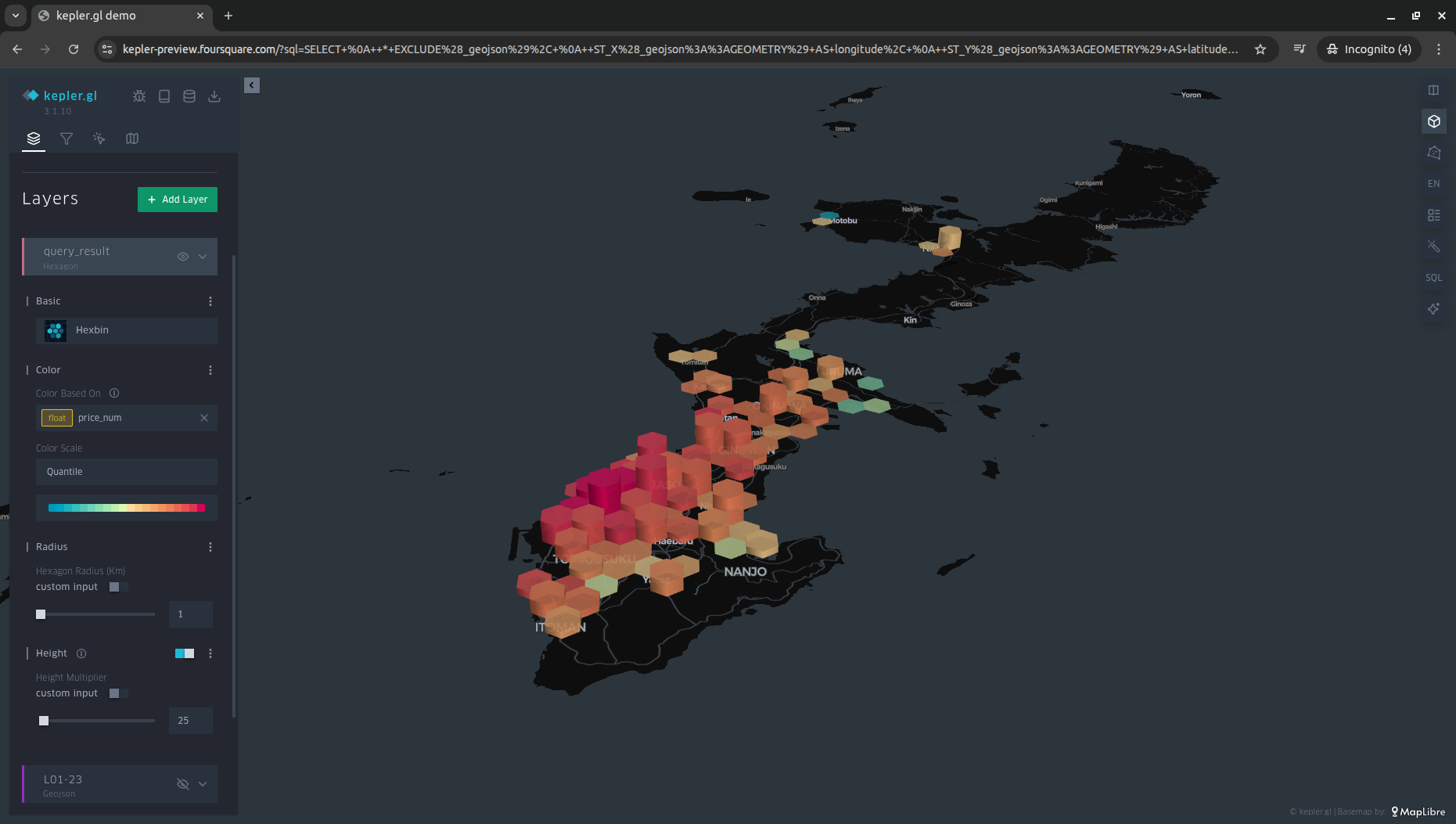Expand the L01-23 layer settings

tap(203, 784)
